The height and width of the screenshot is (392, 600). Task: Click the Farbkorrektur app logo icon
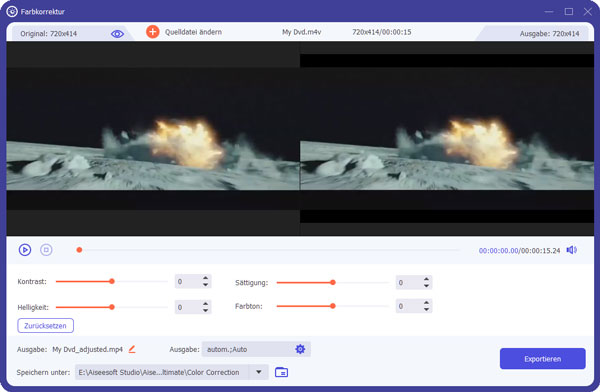coord(12,11)
